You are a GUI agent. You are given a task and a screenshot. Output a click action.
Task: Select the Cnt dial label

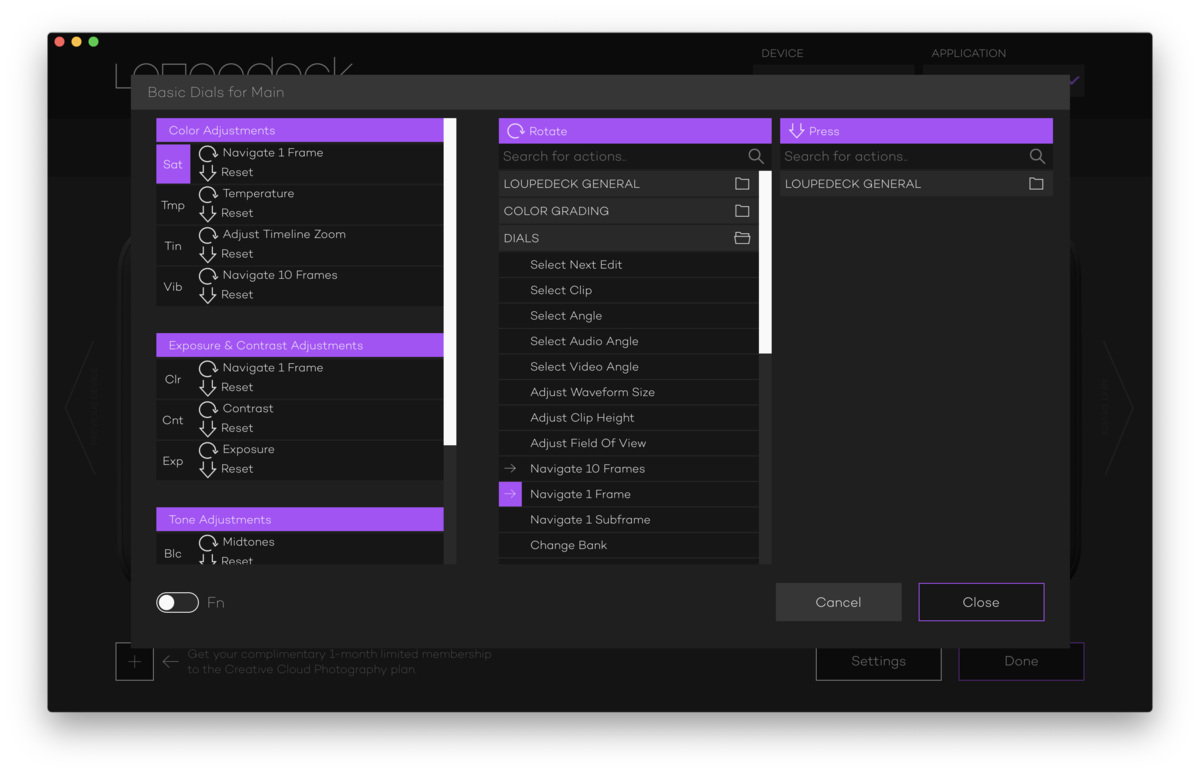click(x=173, y=420)
